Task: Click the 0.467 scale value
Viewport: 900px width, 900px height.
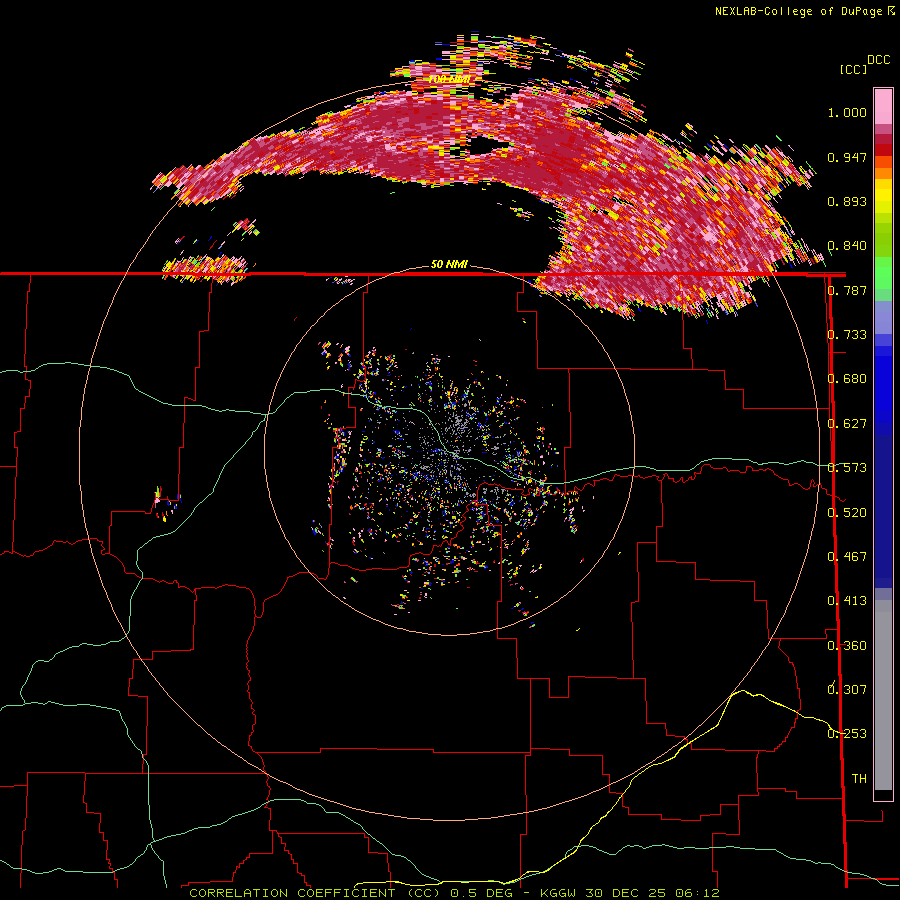Action: click(x=847, y=557)
